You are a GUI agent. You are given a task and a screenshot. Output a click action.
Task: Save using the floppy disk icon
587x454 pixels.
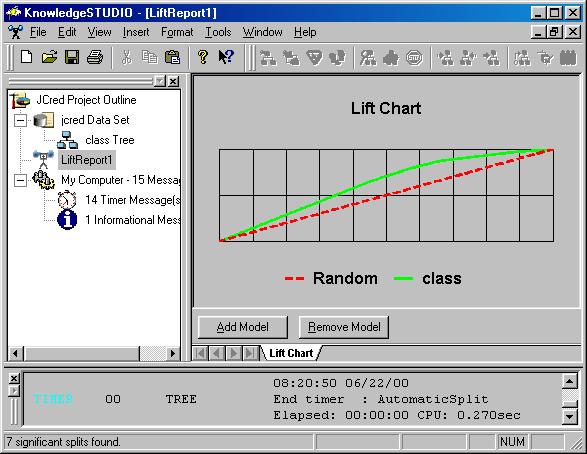[72, 57]
